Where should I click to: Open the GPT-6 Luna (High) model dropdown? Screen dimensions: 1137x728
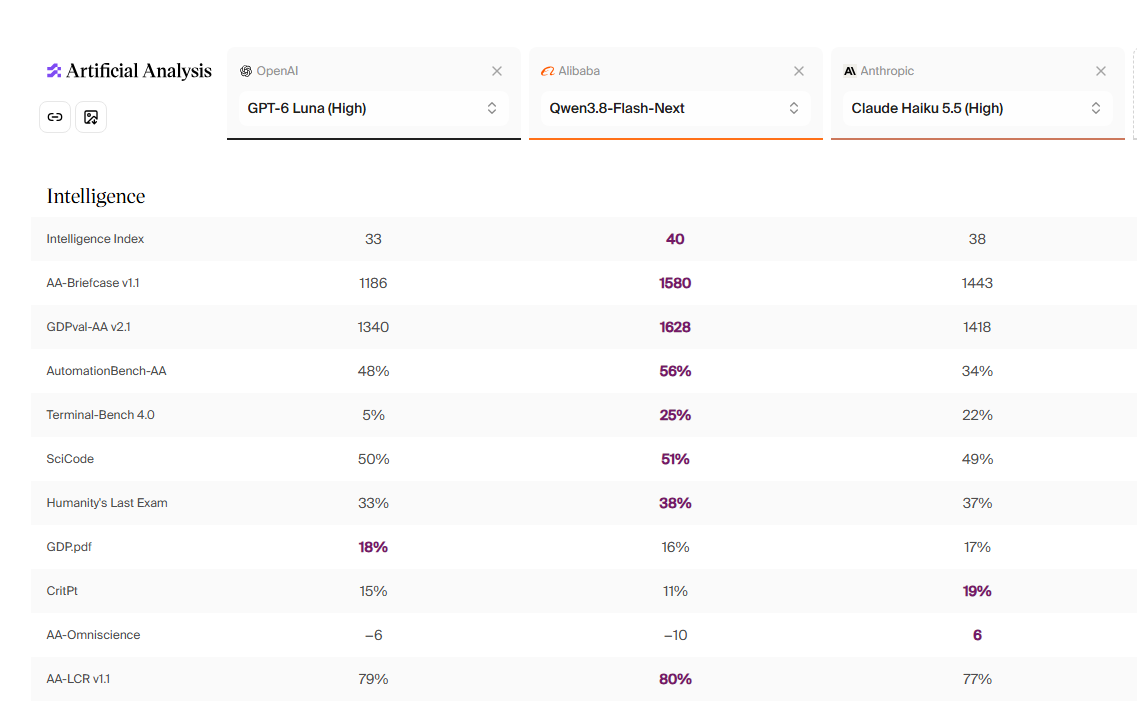point(373,108)
